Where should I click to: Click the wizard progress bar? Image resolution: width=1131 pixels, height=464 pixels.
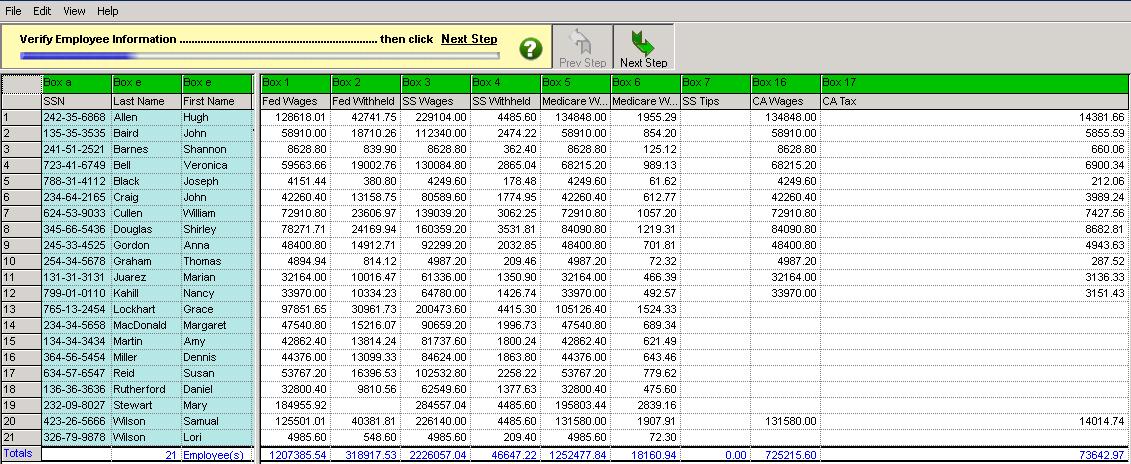pyautogui.click(x=260, y=56)
